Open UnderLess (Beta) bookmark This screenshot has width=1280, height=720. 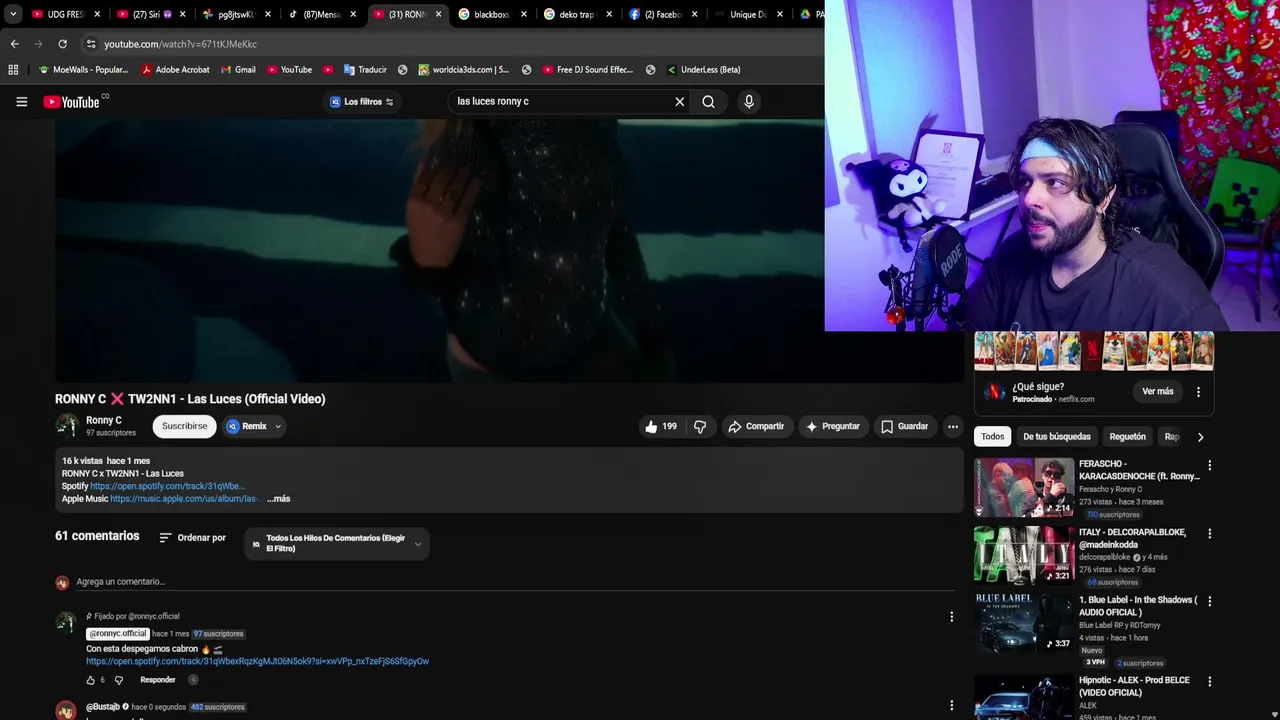pyautogui.click(x=703, y=70)
